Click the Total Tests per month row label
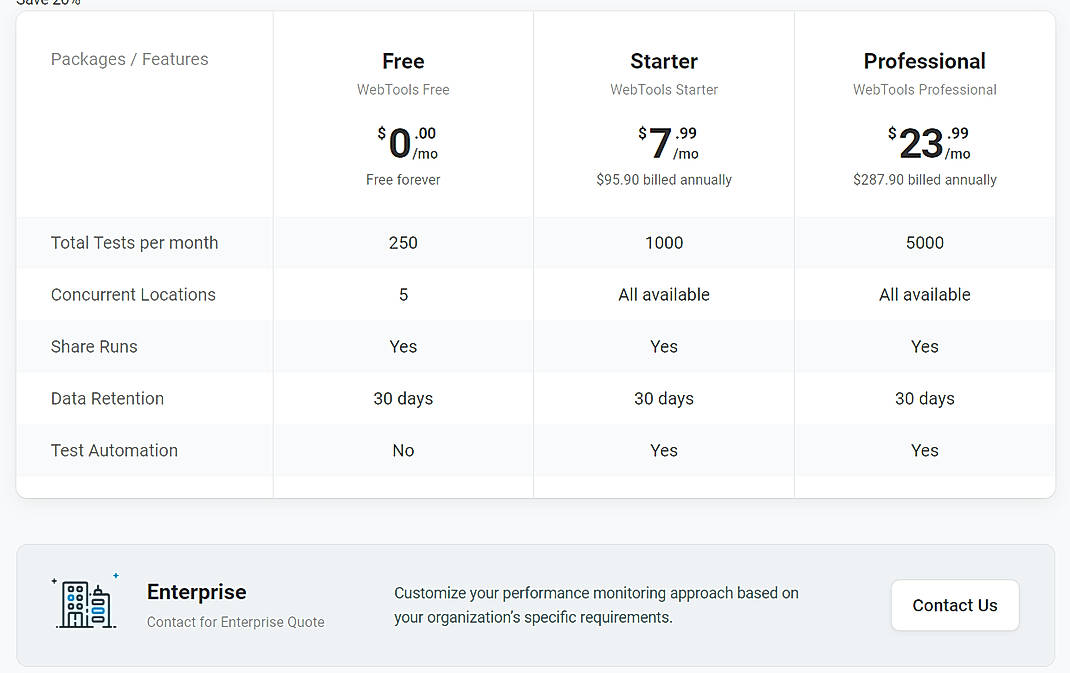 [x=134, y=242]
